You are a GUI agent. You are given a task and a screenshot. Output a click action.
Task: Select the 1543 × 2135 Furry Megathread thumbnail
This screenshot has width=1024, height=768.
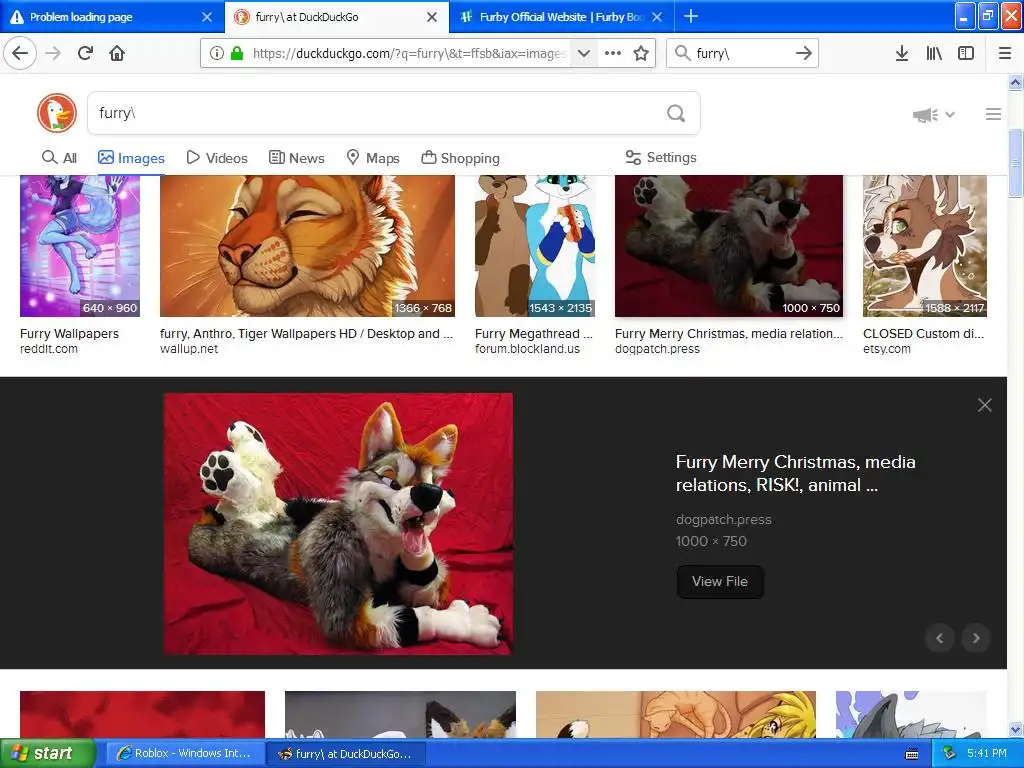(x=535, y=246)
